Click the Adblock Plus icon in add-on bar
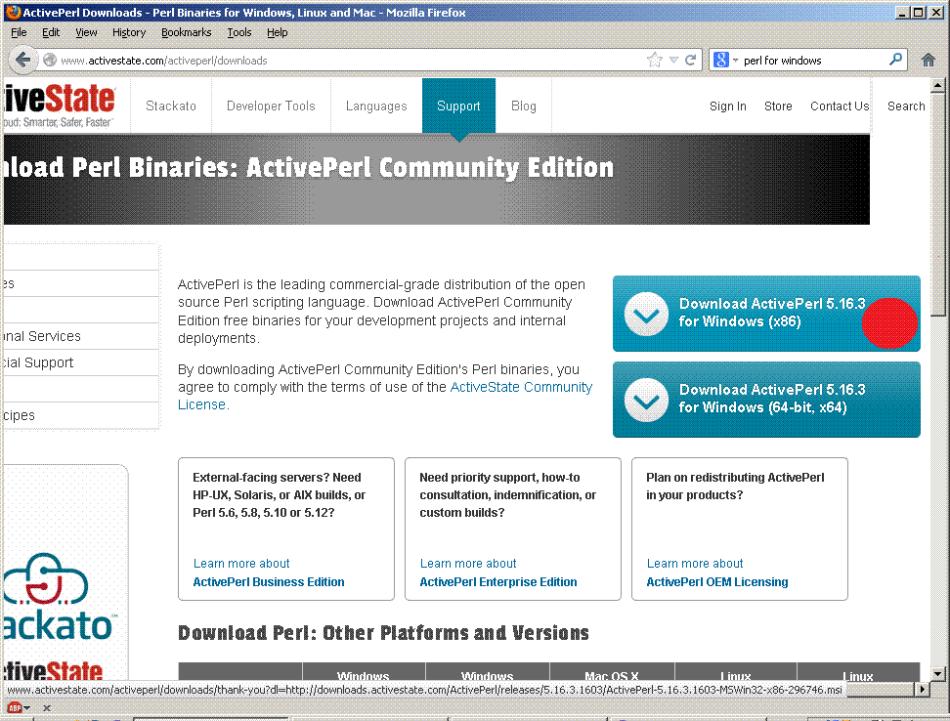950x721 pixels. (x=15, y=707)
